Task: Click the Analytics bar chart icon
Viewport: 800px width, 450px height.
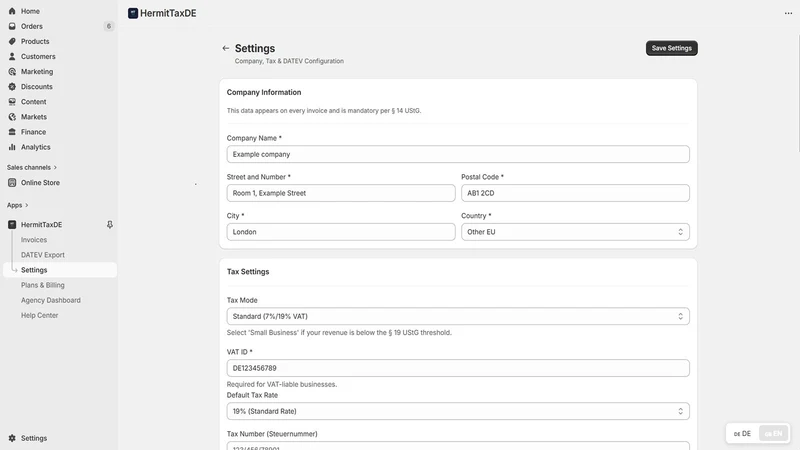Action: pos(12,147)
